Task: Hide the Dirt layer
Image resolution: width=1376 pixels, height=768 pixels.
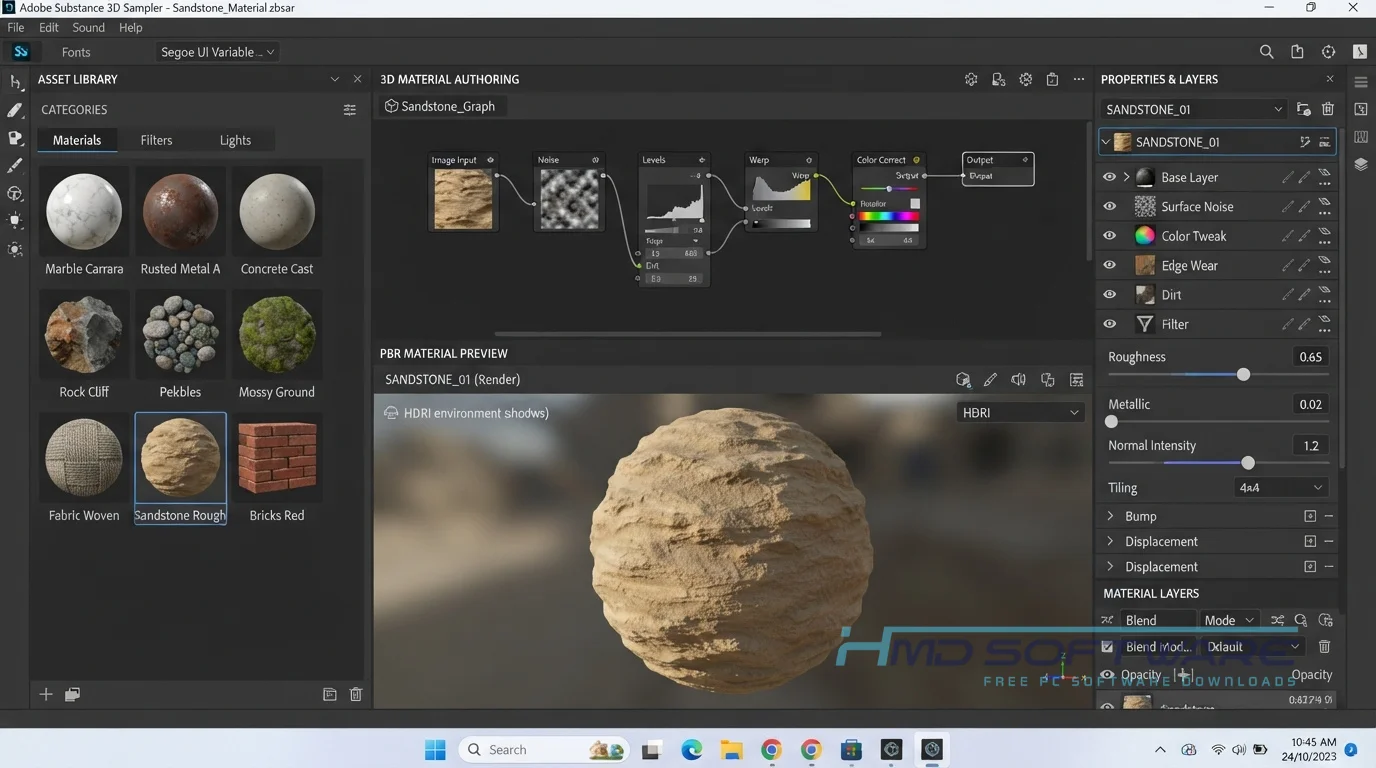Action: (1110, 295)
